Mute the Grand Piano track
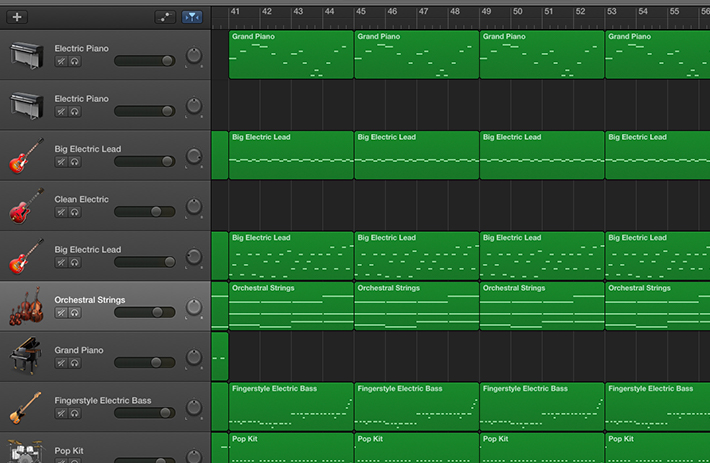This screenshot has width=710, height=463. point(61,363)
